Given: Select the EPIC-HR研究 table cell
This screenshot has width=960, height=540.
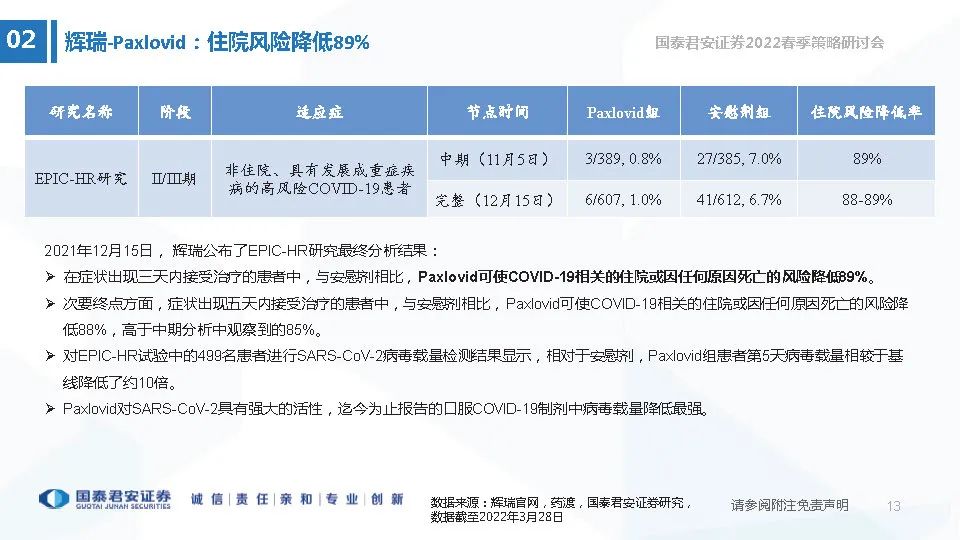Looking at the screenshot, I should click(x=81, y=179).
